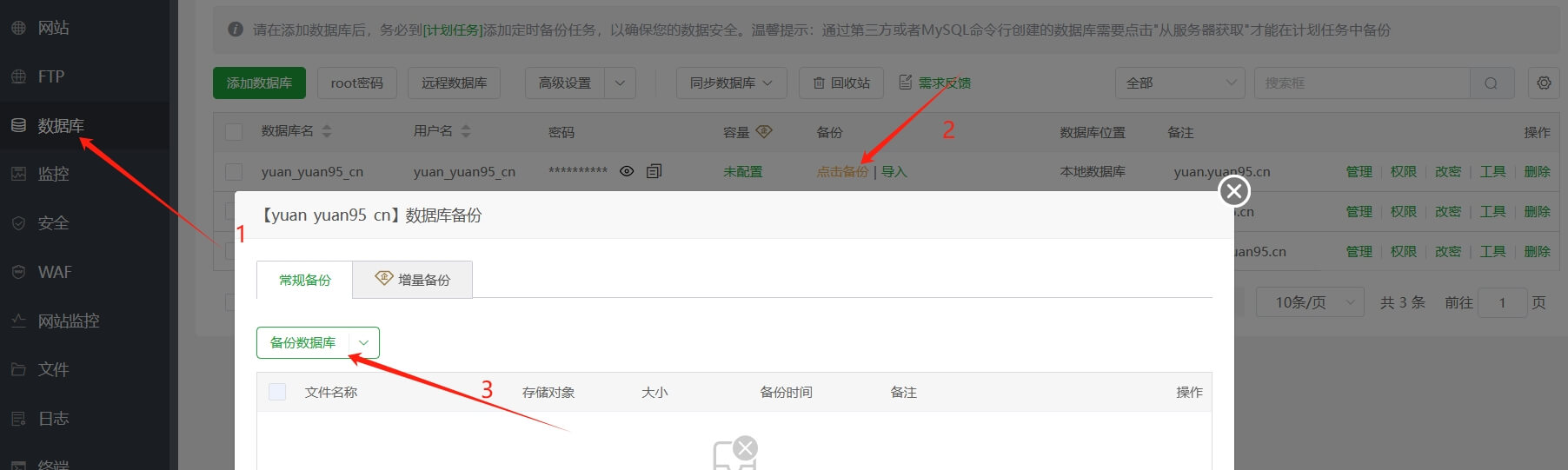The height and width of the screenshot is (470, 1568).
Task: Click 工具 for yuan.yuan95.cn row
Action: 1493,171
